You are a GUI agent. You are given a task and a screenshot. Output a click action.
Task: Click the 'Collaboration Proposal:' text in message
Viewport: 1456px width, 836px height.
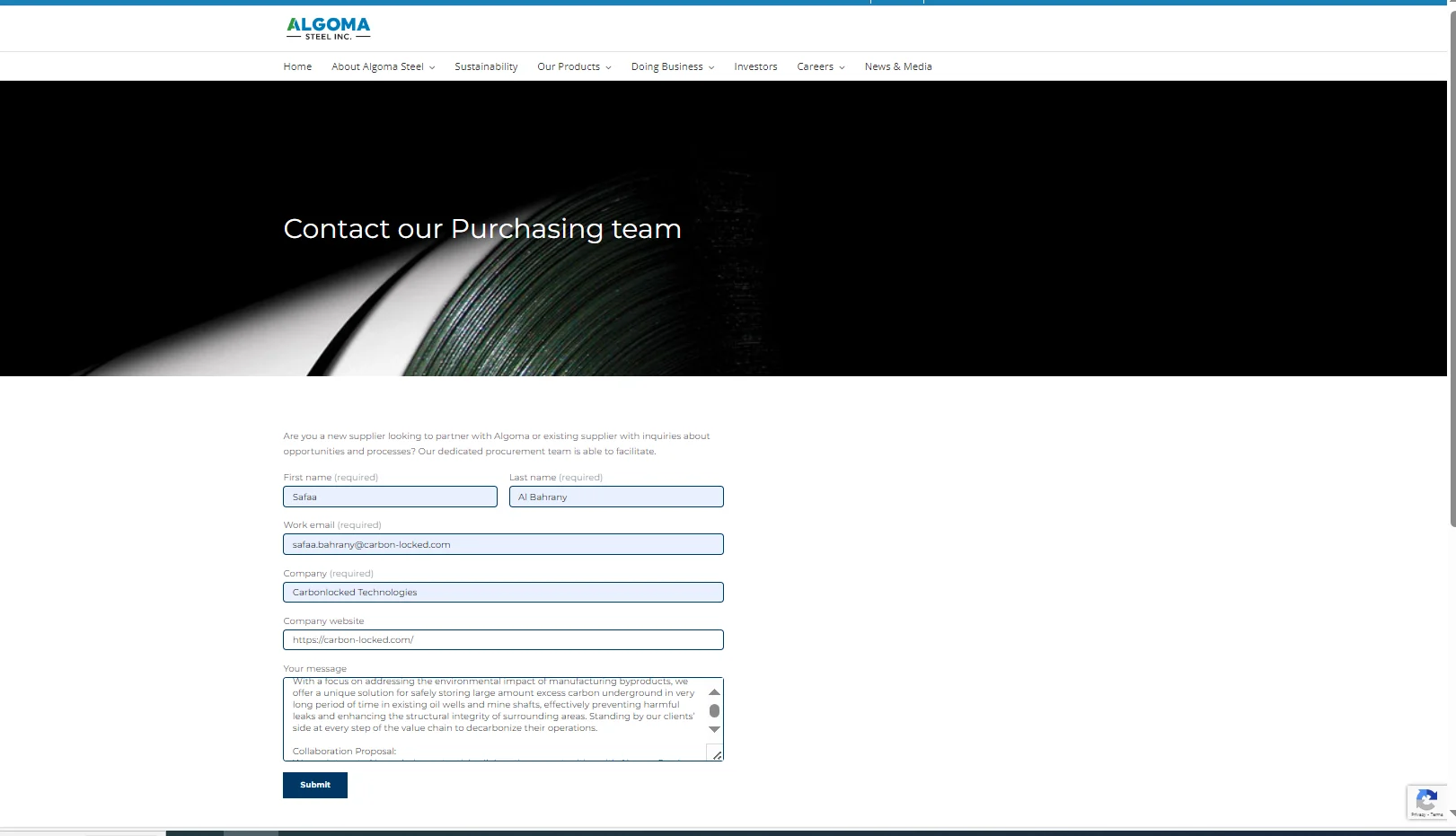pyautogui.click(x=344, y=751)
